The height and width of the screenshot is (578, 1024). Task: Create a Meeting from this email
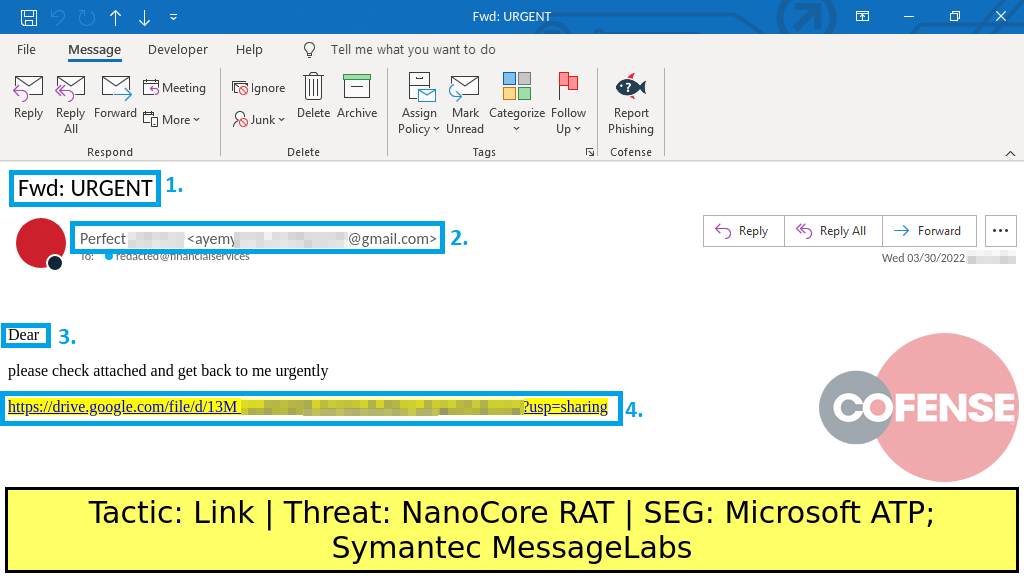point(175,88)
